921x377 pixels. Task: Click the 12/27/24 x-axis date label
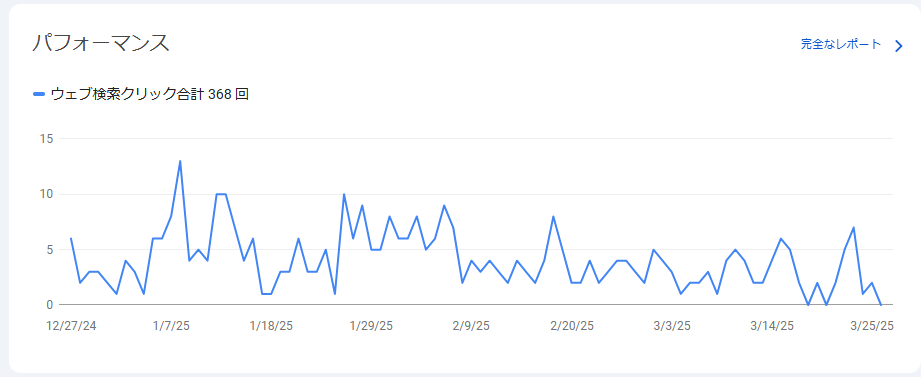71,326
